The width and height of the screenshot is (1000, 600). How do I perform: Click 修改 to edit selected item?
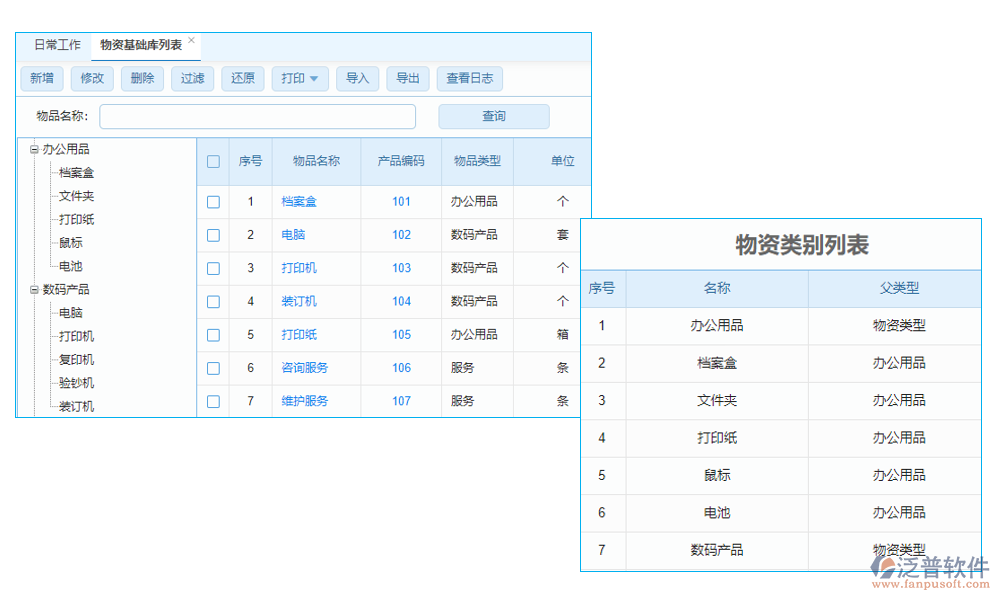tap(92, 79)
